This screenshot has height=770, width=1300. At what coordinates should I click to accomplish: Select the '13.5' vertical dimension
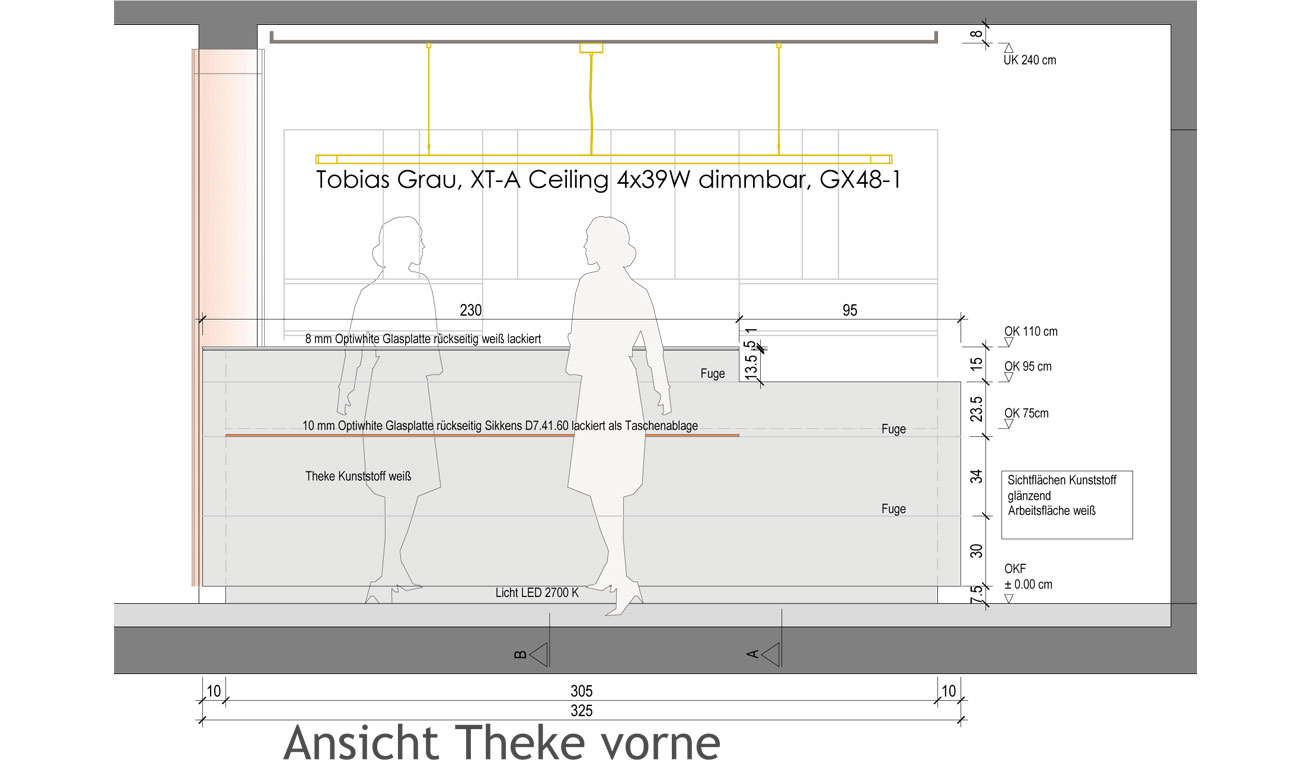coord(751,366)
